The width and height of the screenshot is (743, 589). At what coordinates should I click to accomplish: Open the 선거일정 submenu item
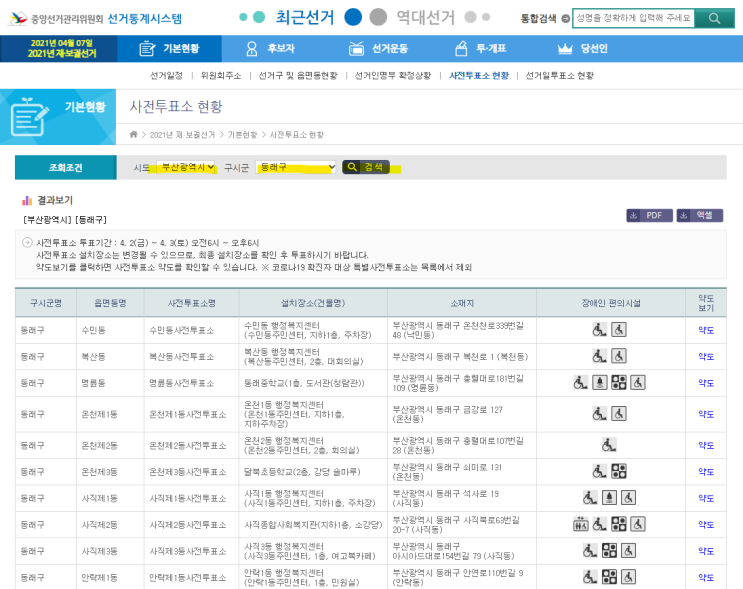(x=166, y=76)
